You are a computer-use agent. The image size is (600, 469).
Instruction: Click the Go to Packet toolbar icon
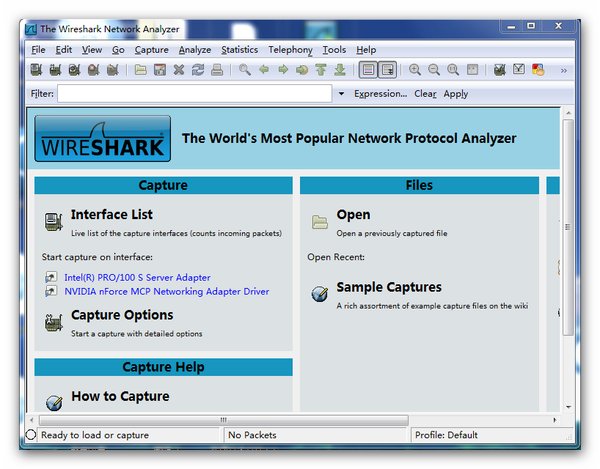(x=302, y=70)
